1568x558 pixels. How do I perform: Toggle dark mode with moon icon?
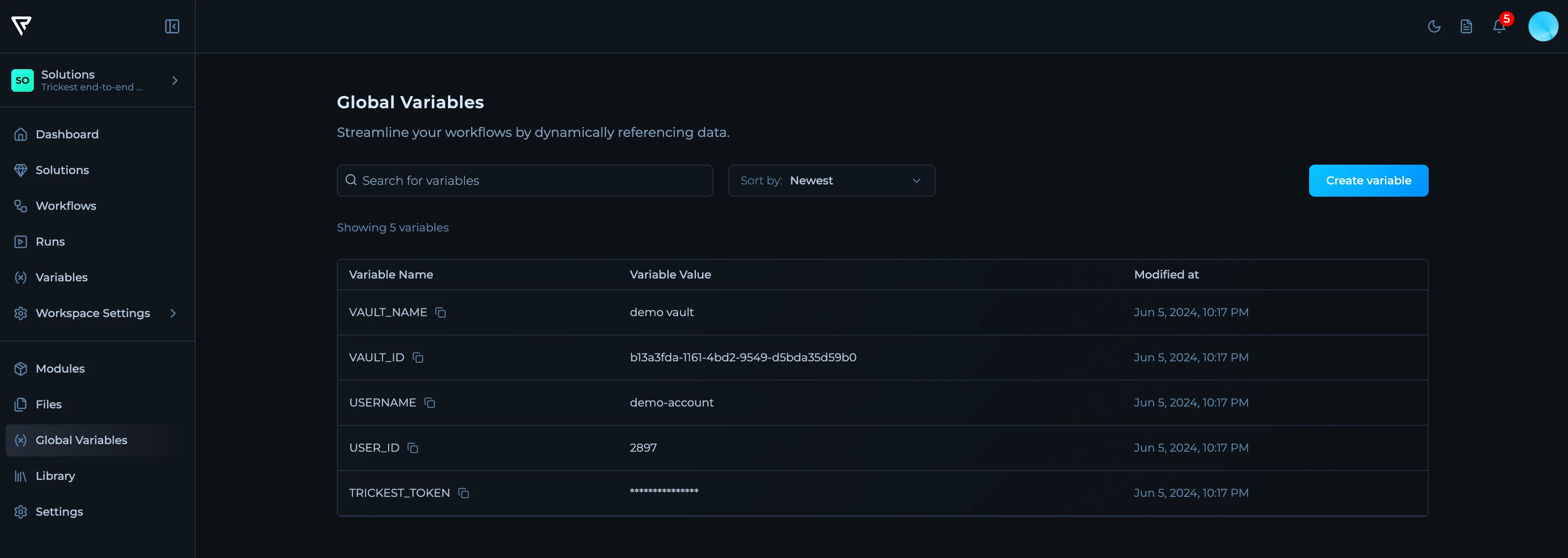pos(1434,26)
